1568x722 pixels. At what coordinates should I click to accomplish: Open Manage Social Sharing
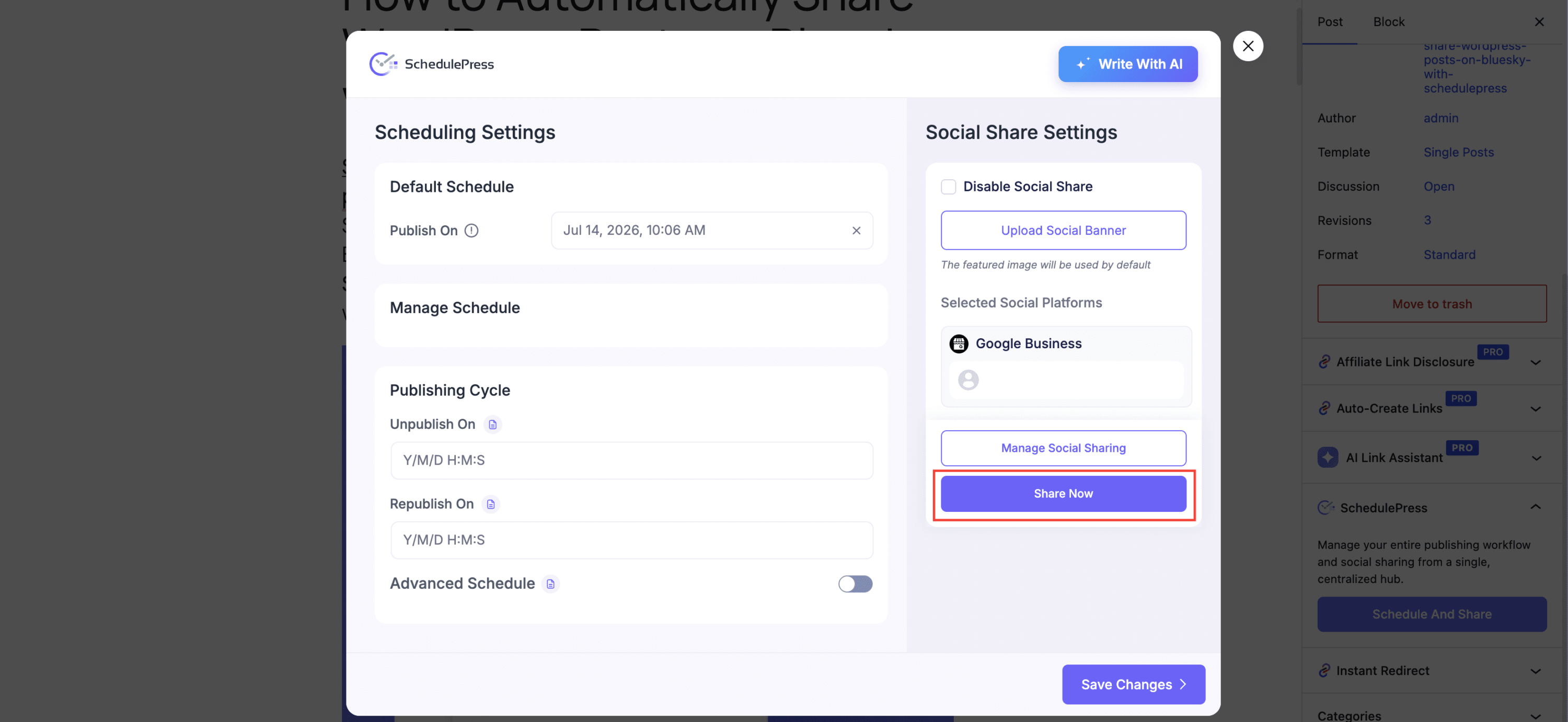click(x=1063, y=448)
